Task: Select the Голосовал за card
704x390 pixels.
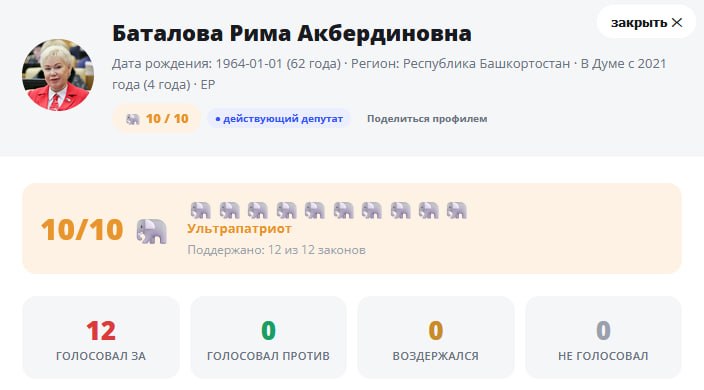Action: click(101, 337)
